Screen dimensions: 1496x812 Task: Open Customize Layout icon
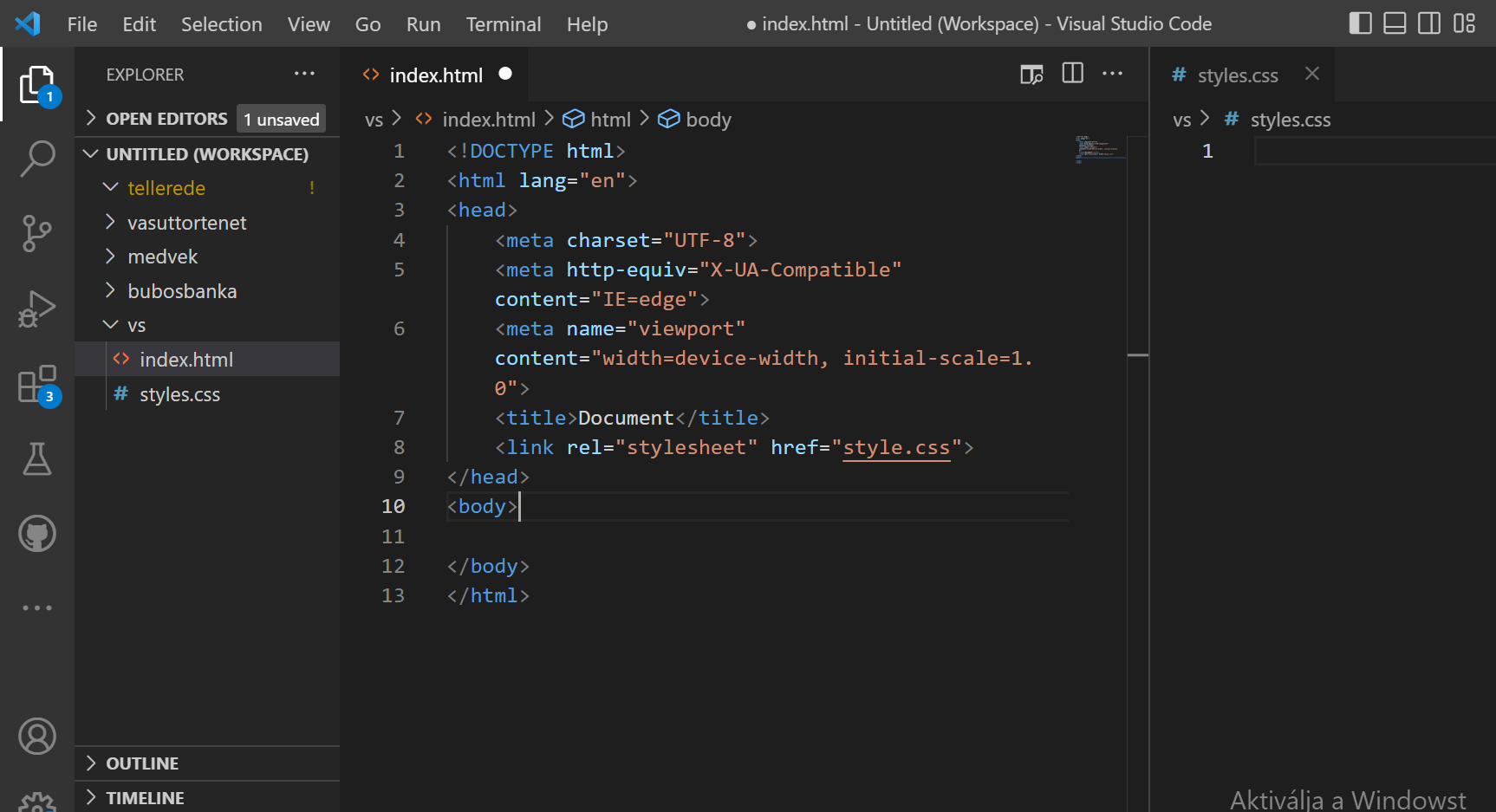(x=1465, y=23)
